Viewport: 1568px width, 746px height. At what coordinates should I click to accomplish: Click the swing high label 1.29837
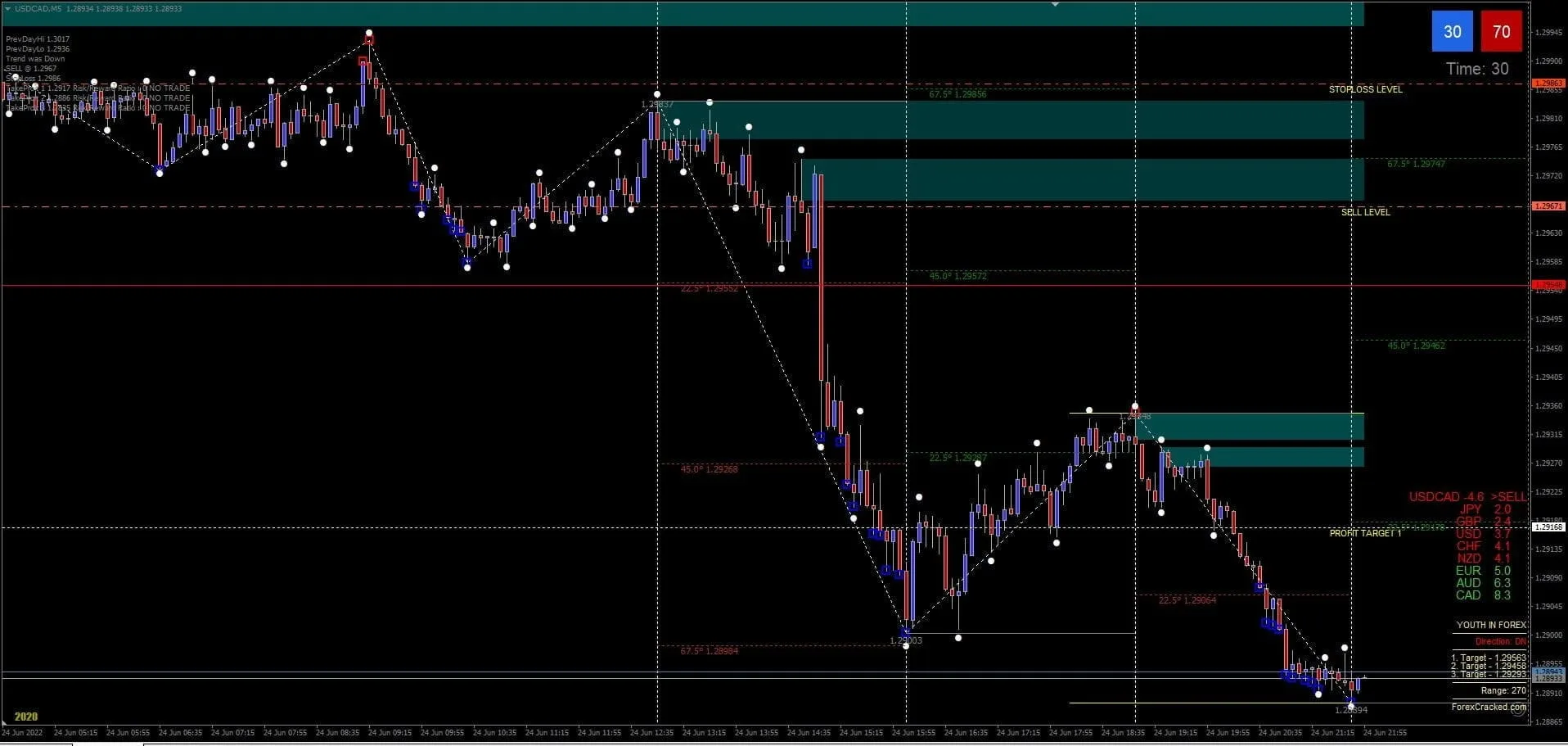point(657,104)
